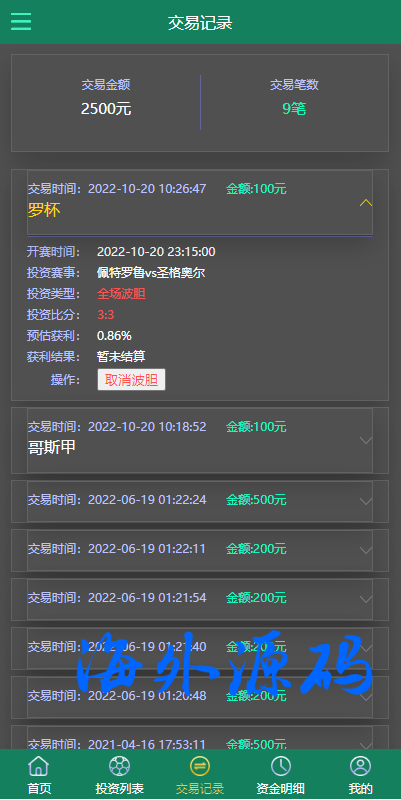Expand the 01:22:11 200元 record
The width and height of the screenshot is (401, 800).
point(200,550)
